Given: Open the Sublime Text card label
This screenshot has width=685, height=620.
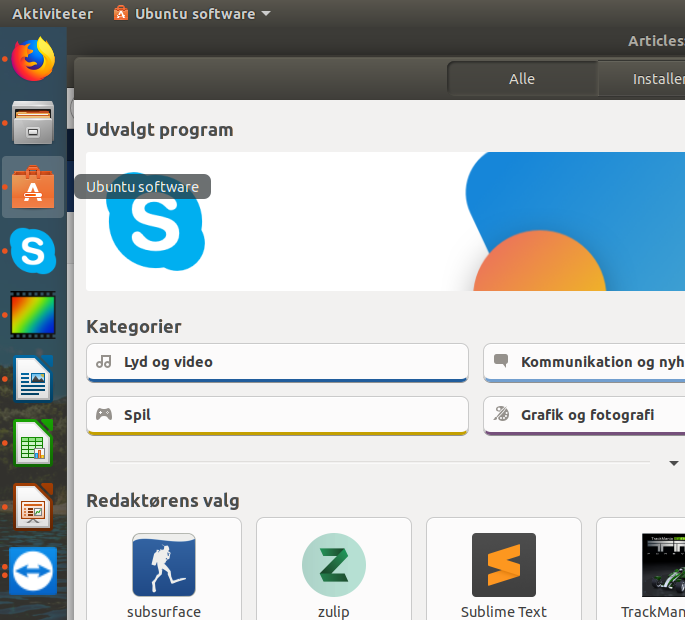Looking at the screenshot, I should [x=504, y=612].
